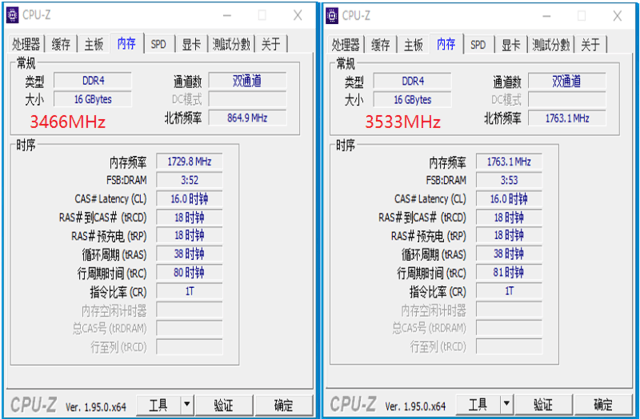Select 16 GBytes size value in right window

412,100
